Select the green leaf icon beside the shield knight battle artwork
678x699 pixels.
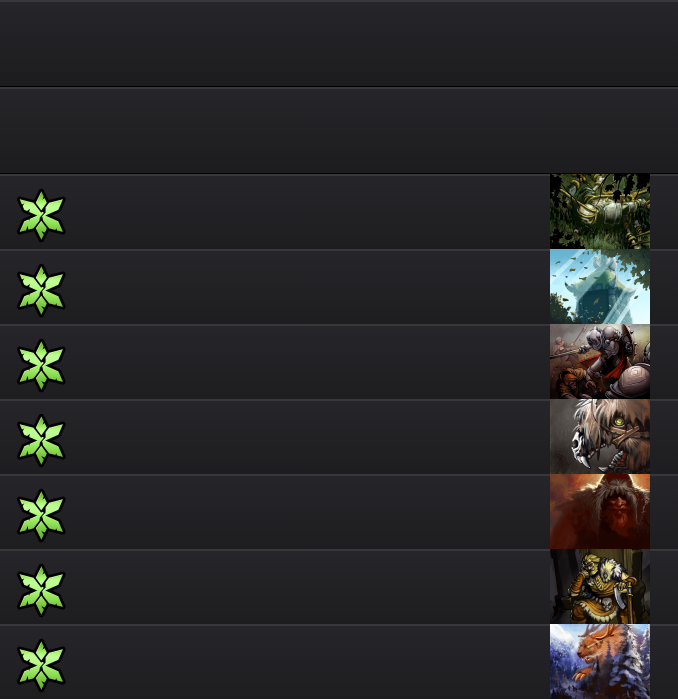coord(41,365)
